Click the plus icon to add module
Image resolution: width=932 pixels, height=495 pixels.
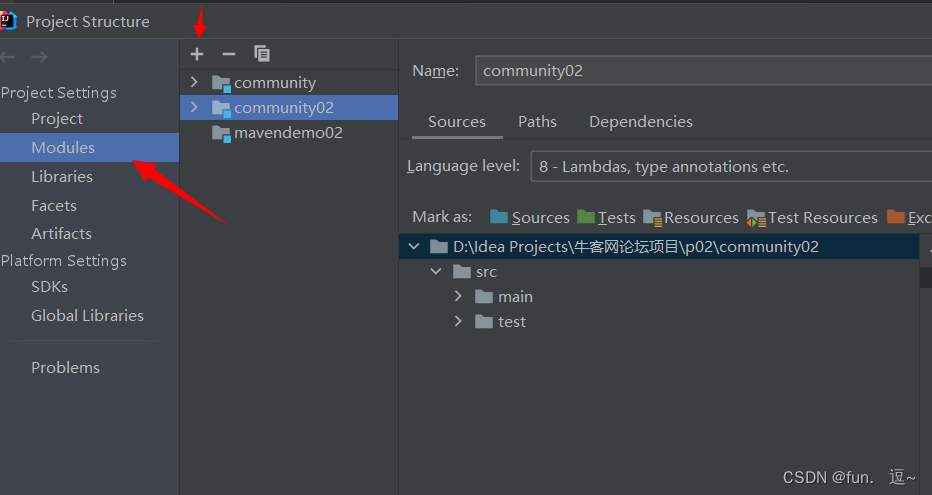pos(197,54)
